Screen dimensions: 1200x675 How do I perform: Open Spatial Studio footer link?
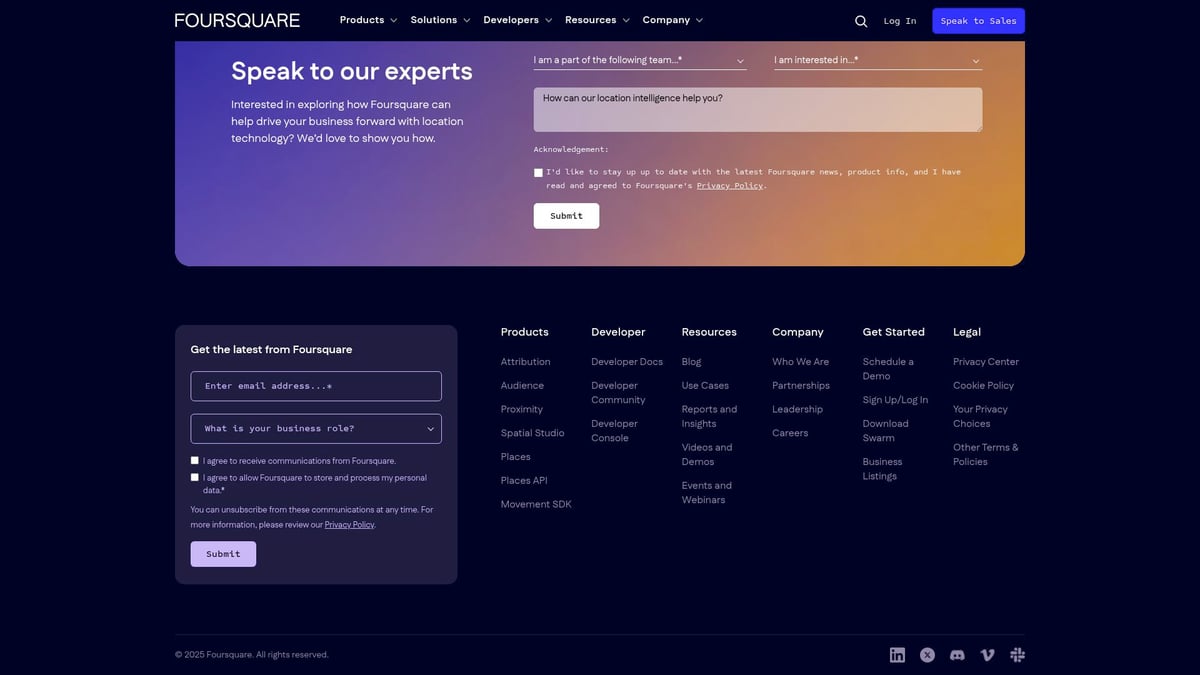pos(532,434)
